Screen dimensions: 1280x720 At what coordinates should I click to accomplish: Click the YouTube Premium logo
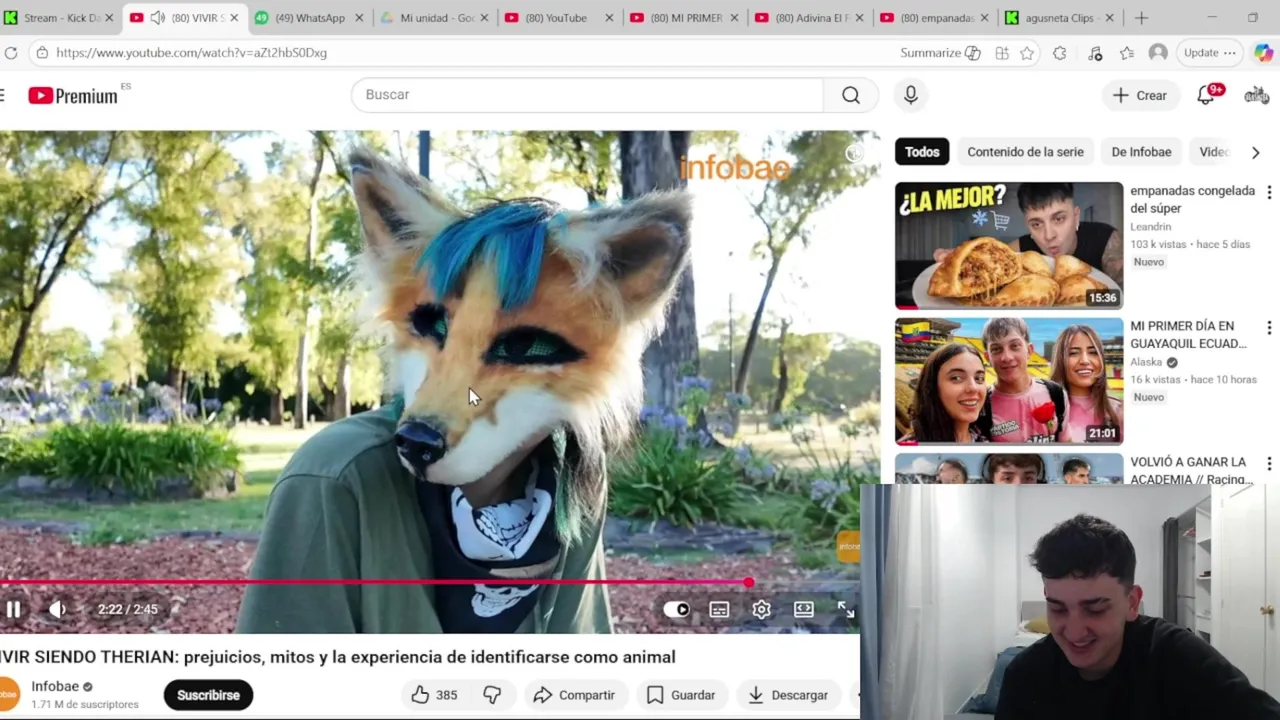(x=73, y=95)
